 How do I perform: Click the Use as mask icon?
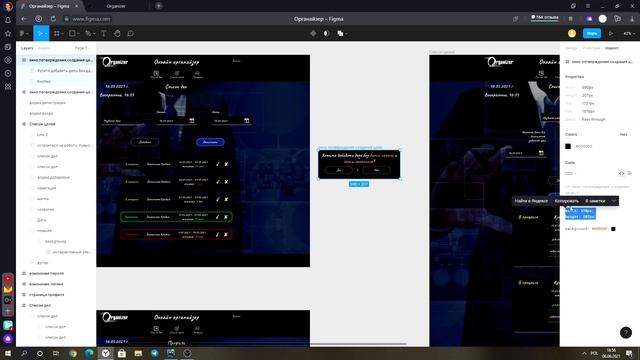[327, 33]
